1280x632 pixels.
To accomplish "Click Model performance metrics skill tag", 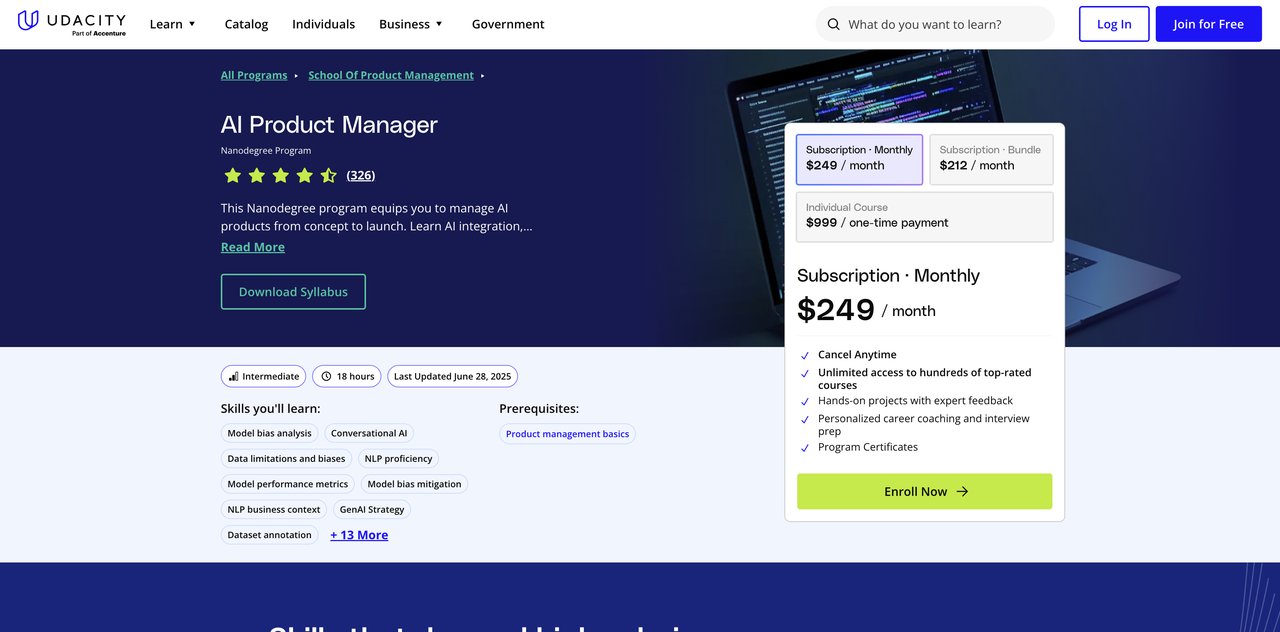I will tap(288, 484).
